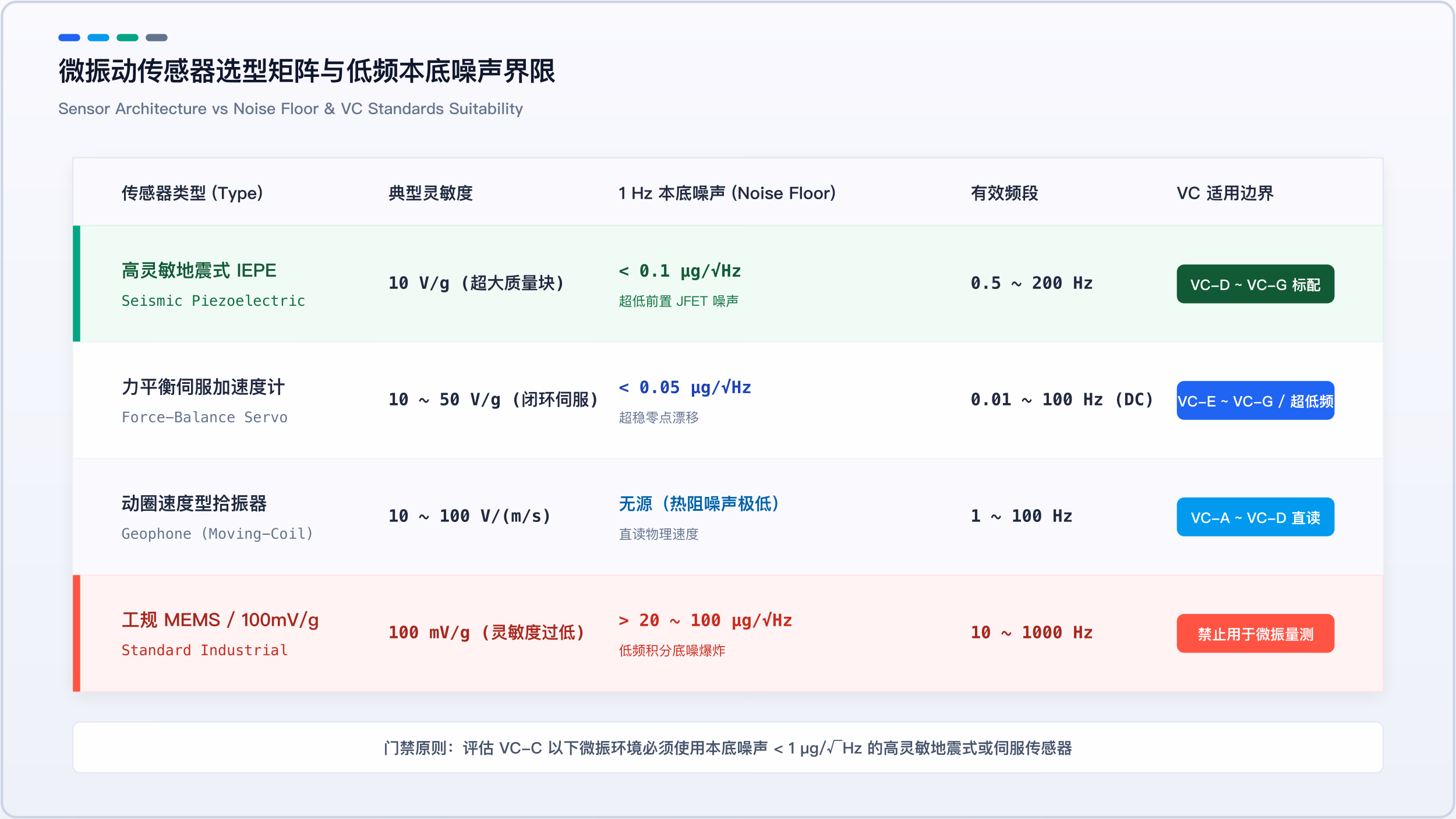Click the 1 ~ 100 Hz cell
Screen dimensions: 1456x819
click(x=1022, y=516)
